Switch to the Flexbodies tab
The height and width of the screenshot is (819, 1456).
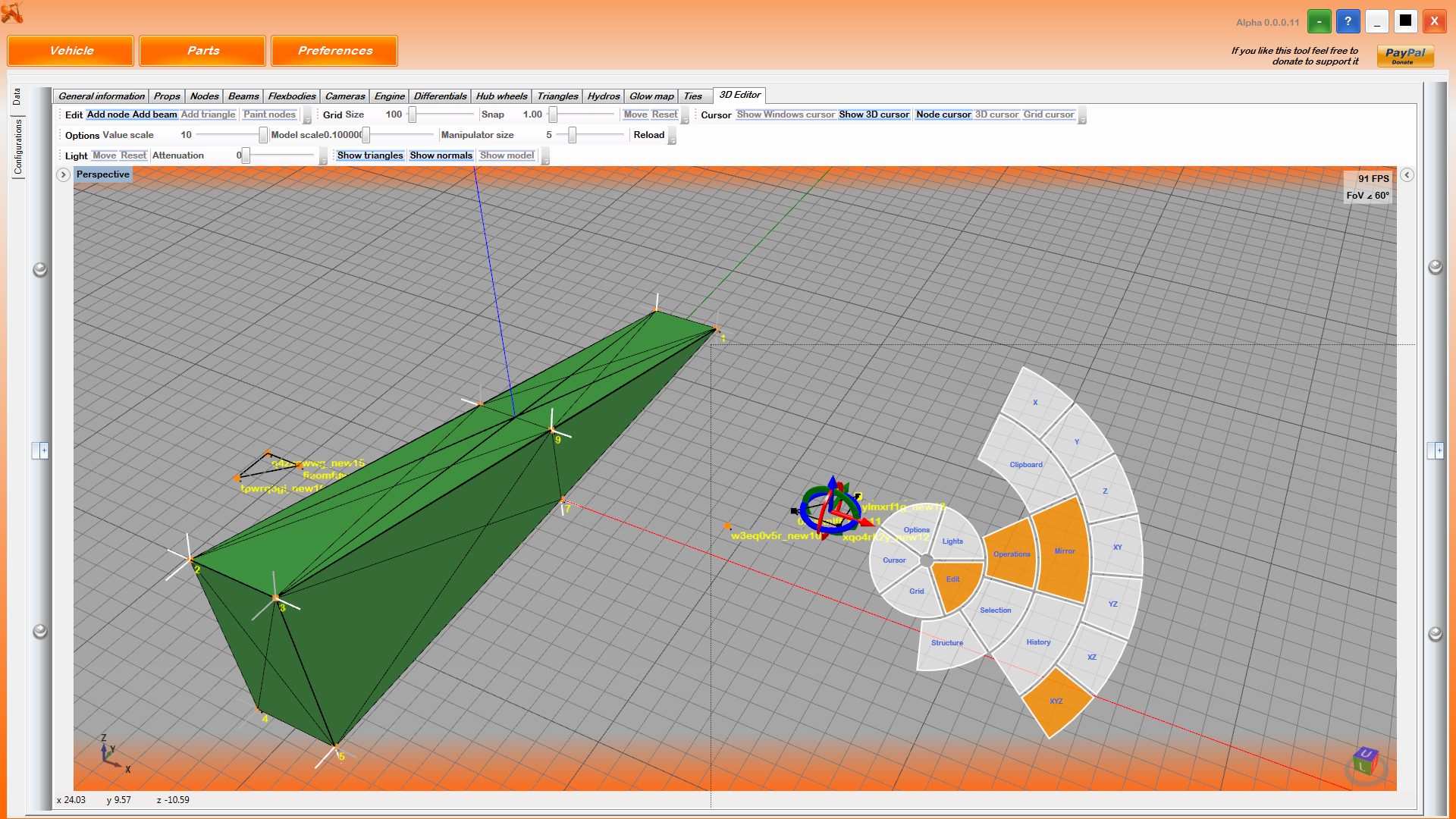(291, 96)
